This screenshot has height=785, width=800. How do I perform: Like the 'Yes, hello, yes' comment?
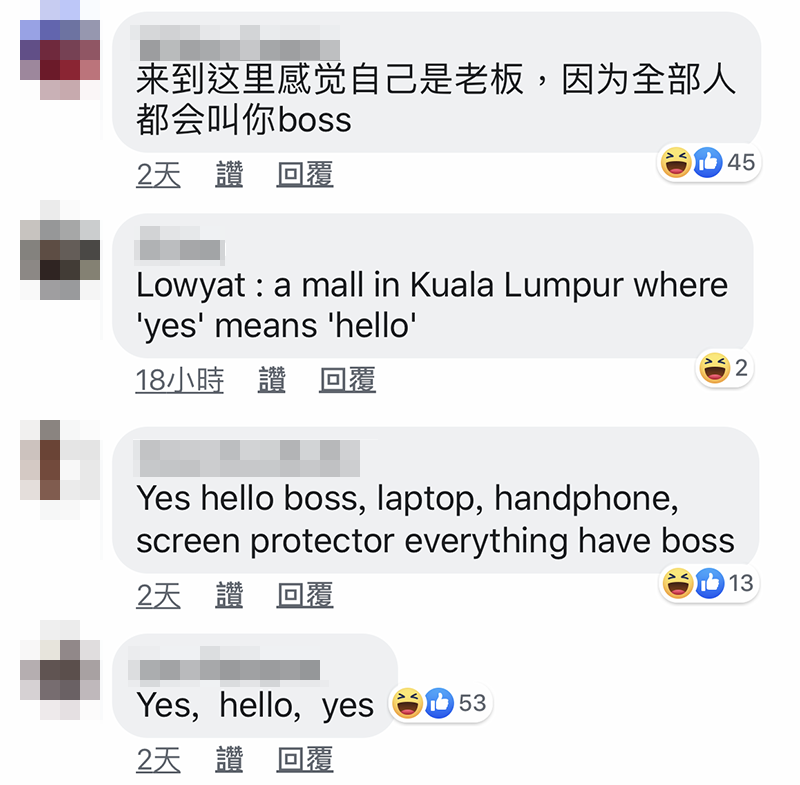[229, 759]
